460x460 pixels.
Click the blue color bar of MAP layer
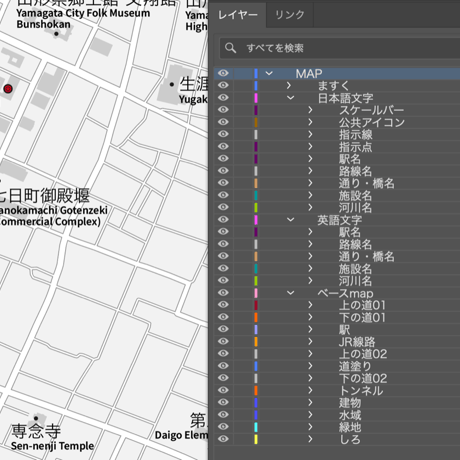[256, 73]
